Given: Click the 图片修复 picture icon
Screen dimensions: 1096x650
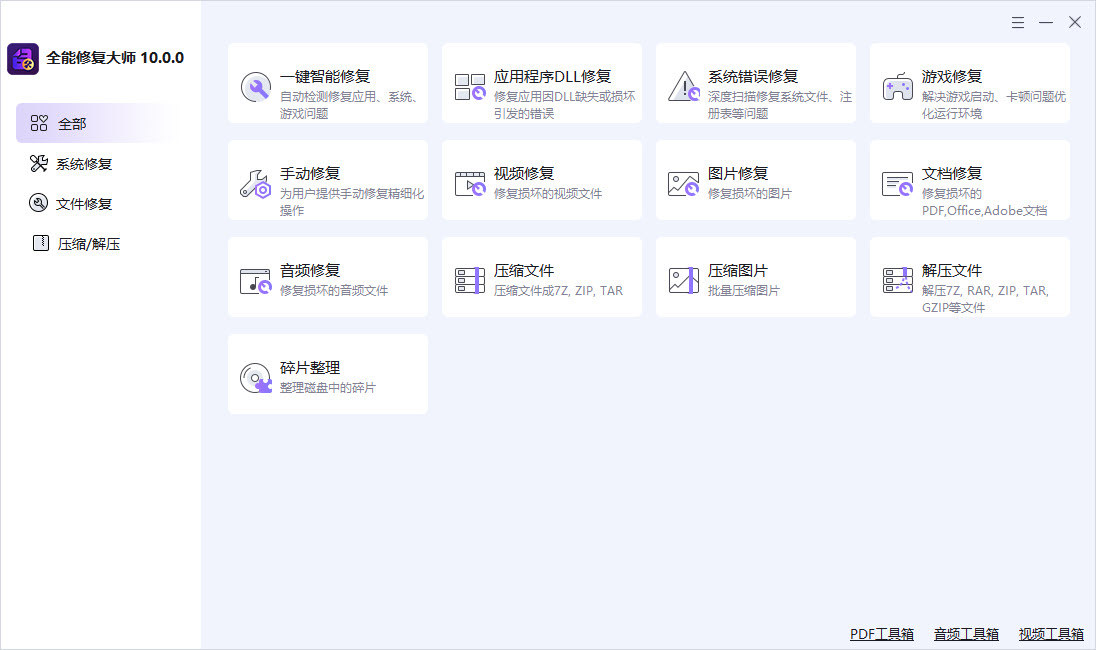Looking at the screenshot, I should (x=684, y=185).
